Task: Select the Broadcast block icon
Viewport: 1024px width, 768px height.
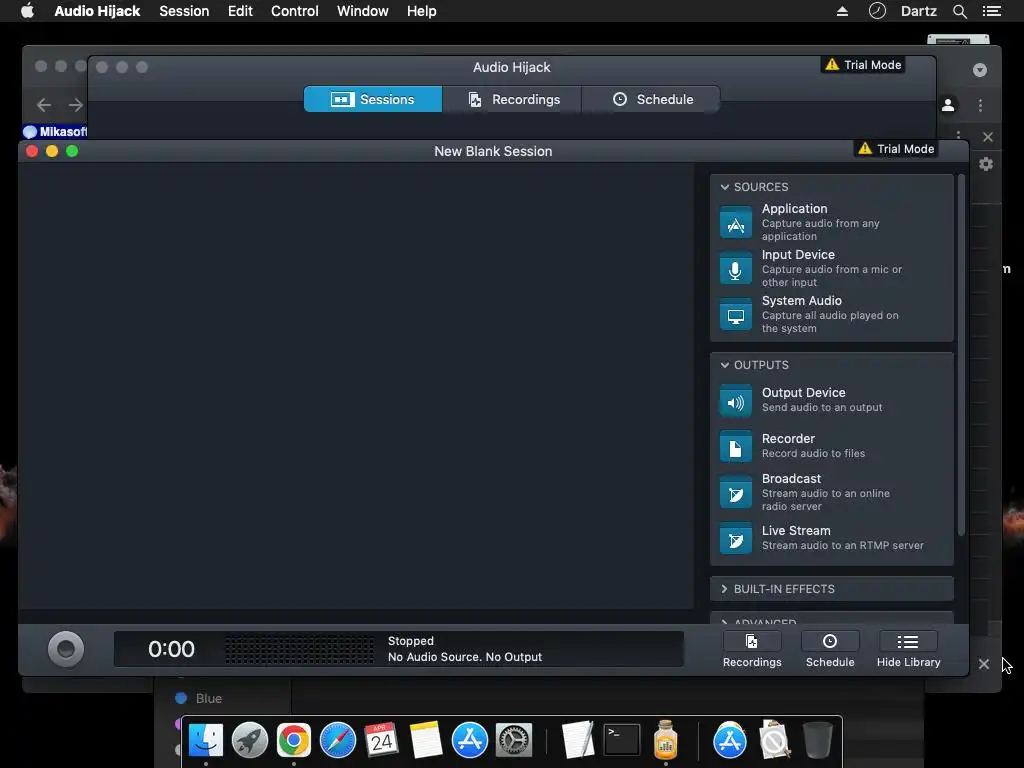Action: point(735,493)
